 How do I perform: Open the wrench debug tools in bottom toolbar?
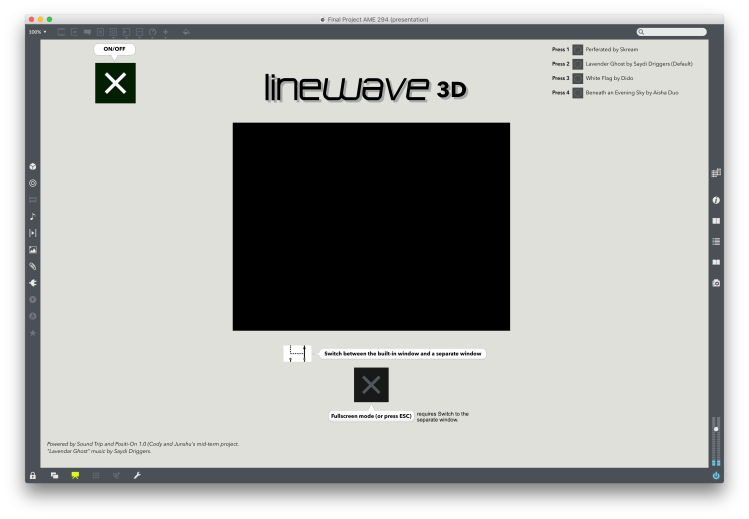tap(137, 476)
